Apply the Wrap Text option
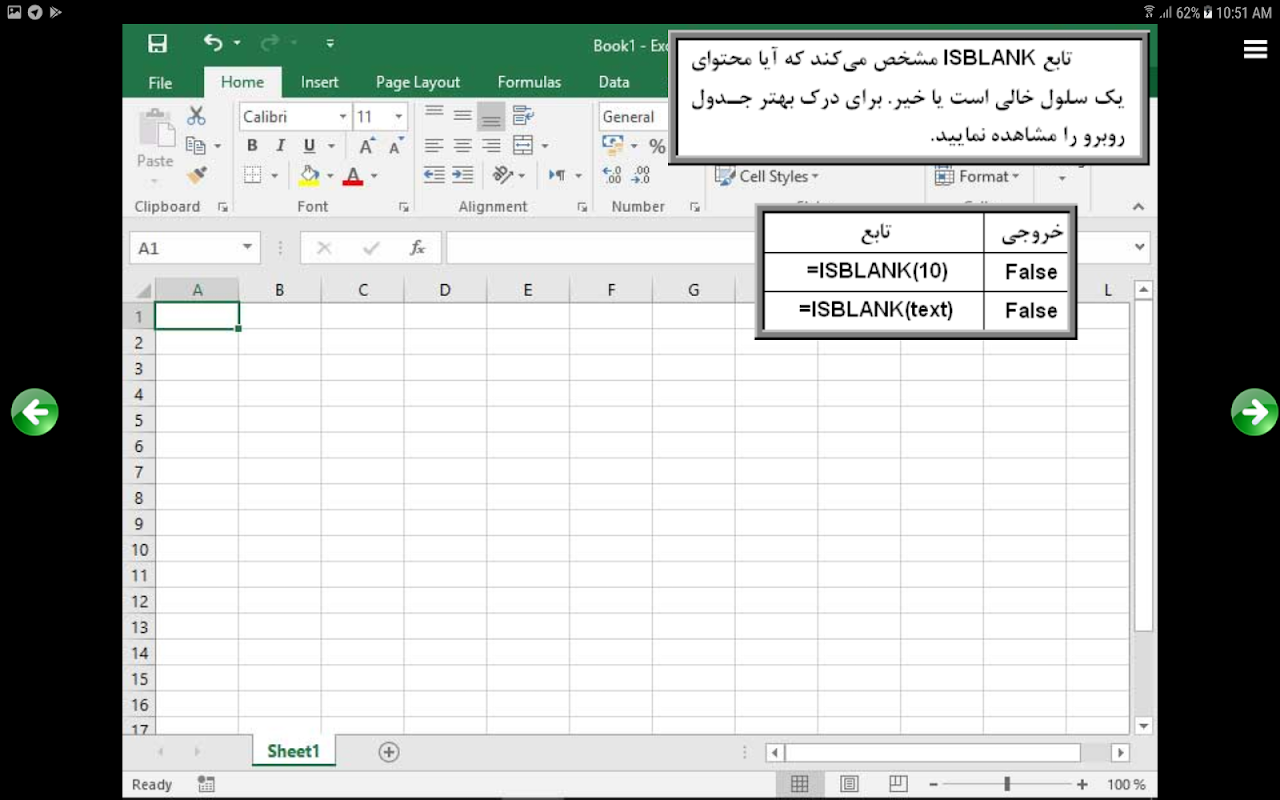1280x800 pixels. [522, 115]
